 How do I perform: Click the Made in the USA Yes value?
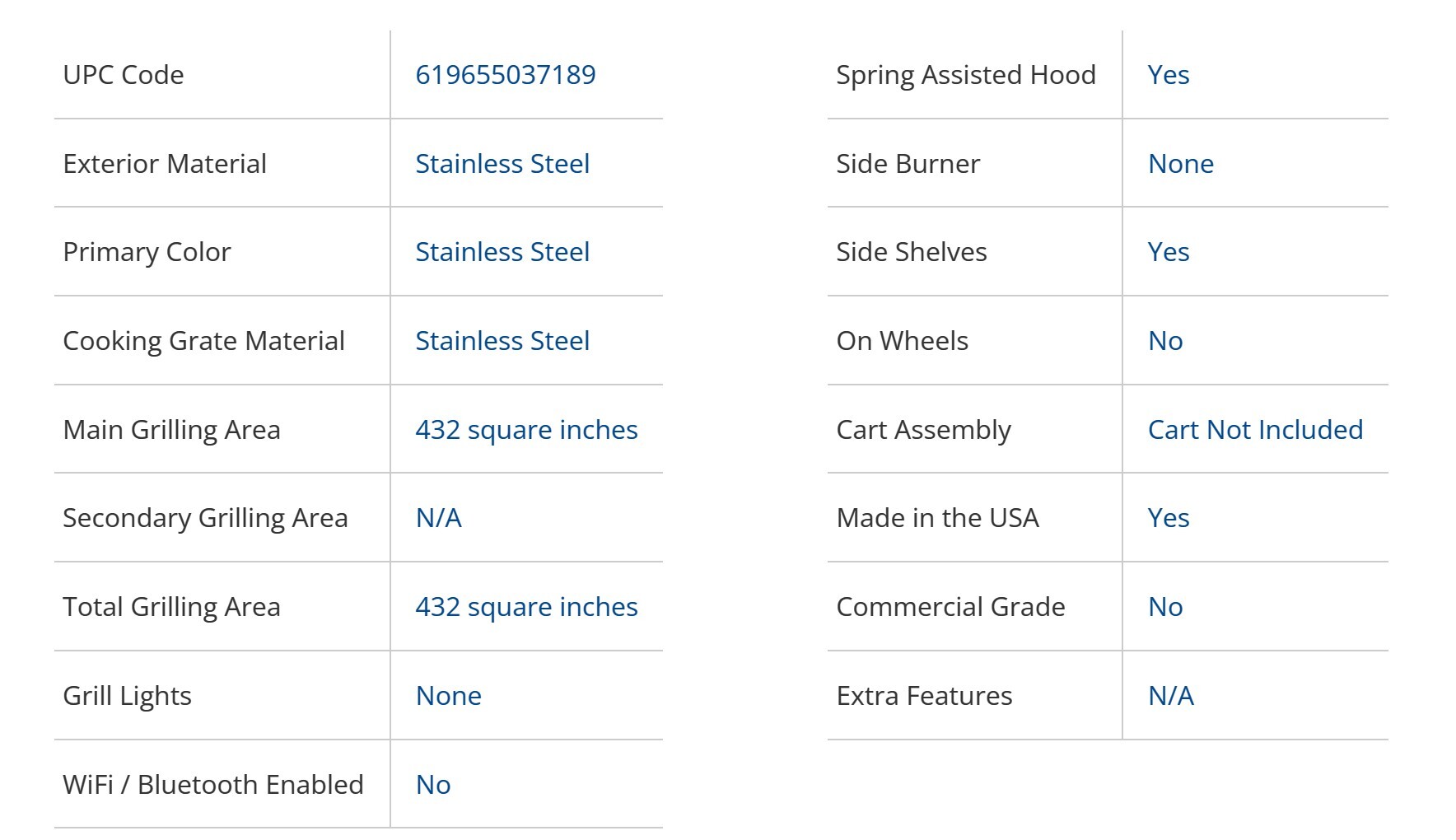point(1168,518)
